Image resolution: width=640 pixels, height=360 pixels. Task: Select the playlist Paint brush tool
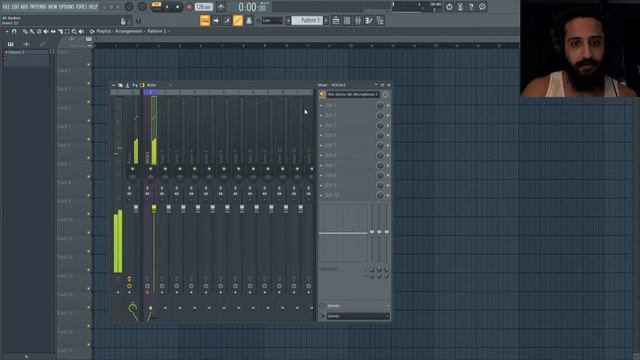tap(31, 31)
